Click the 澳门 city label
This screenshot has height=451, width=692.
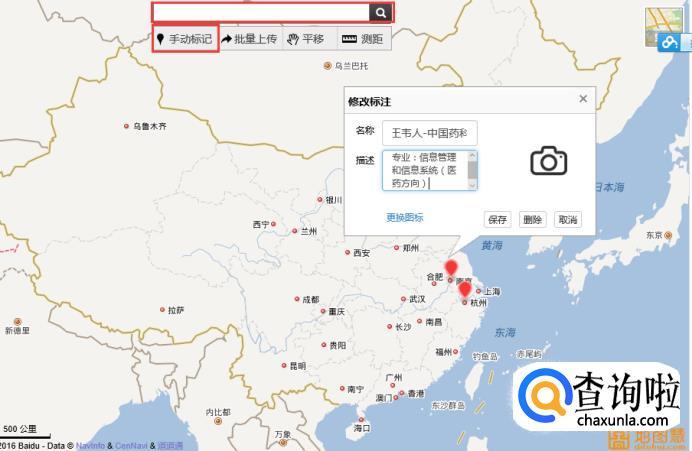[x=384, y=398]
